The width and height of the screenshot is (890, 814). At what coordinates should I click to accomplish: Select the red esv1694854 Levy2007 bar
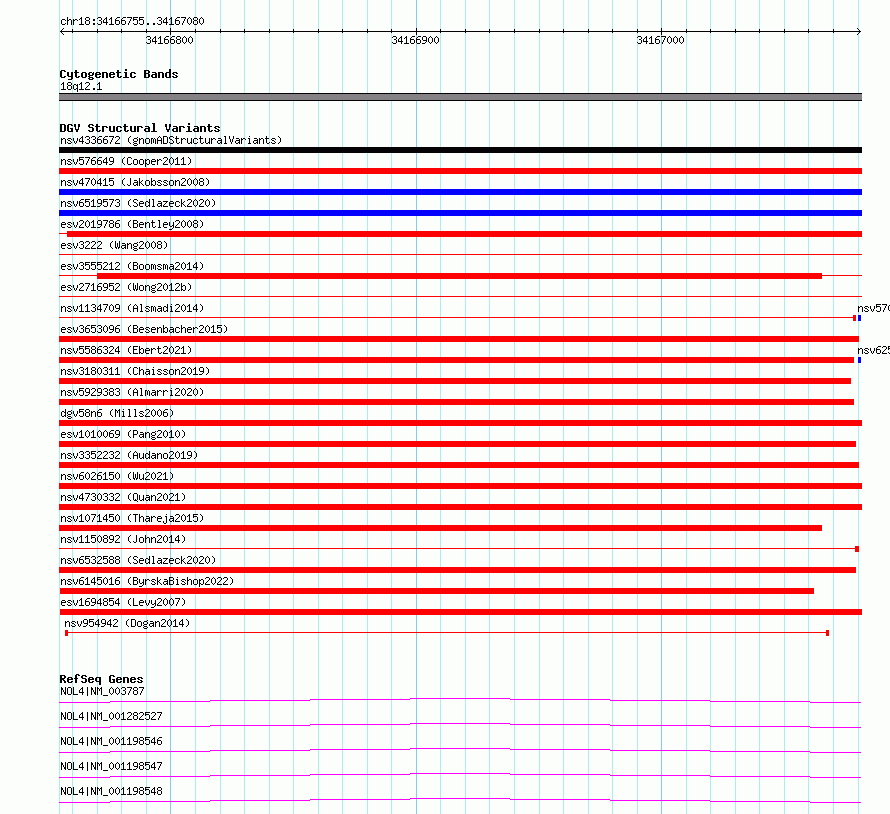click(460, 612)
